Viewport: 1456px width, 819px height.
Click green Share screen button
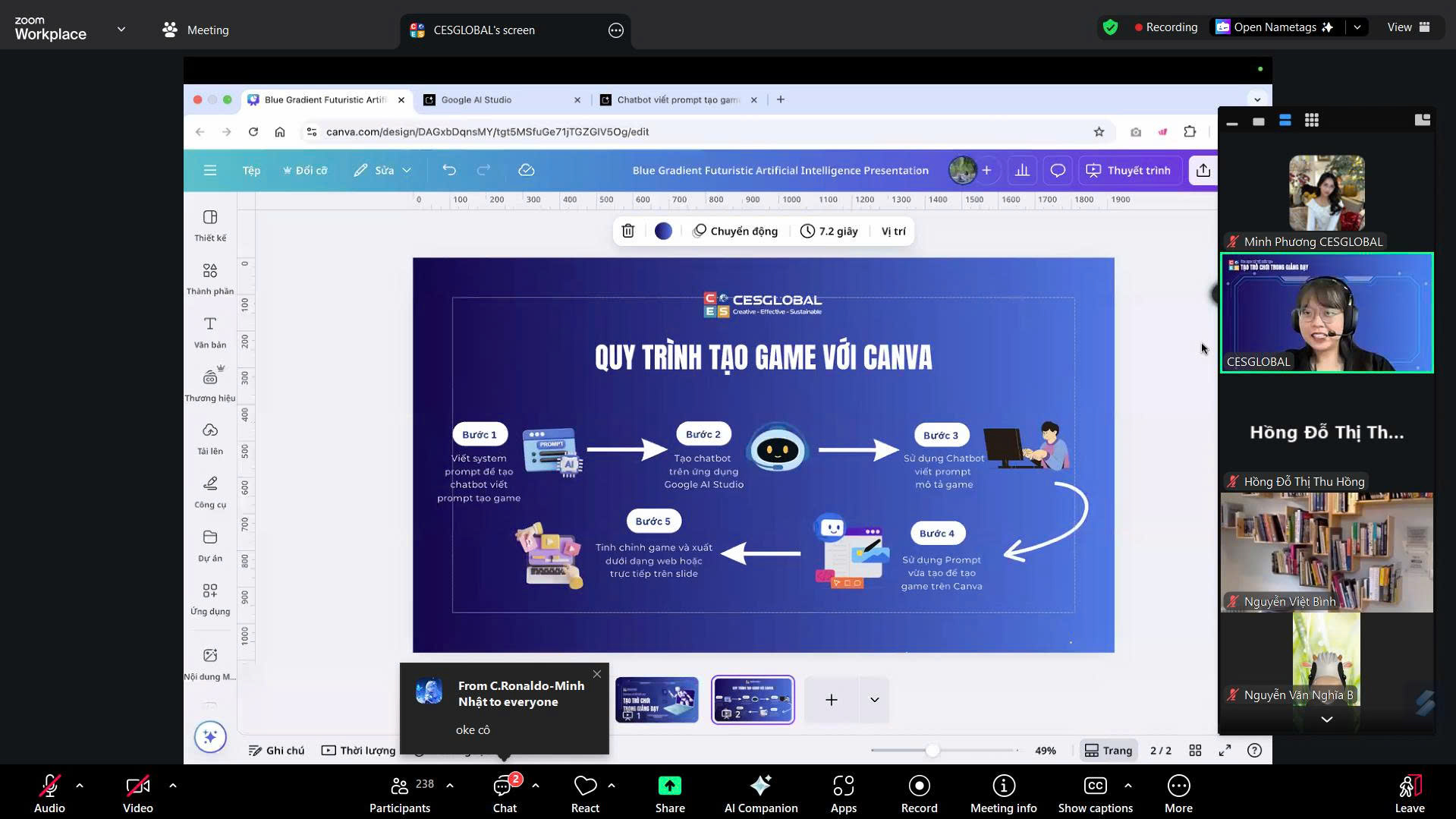[x=670, y=794]
